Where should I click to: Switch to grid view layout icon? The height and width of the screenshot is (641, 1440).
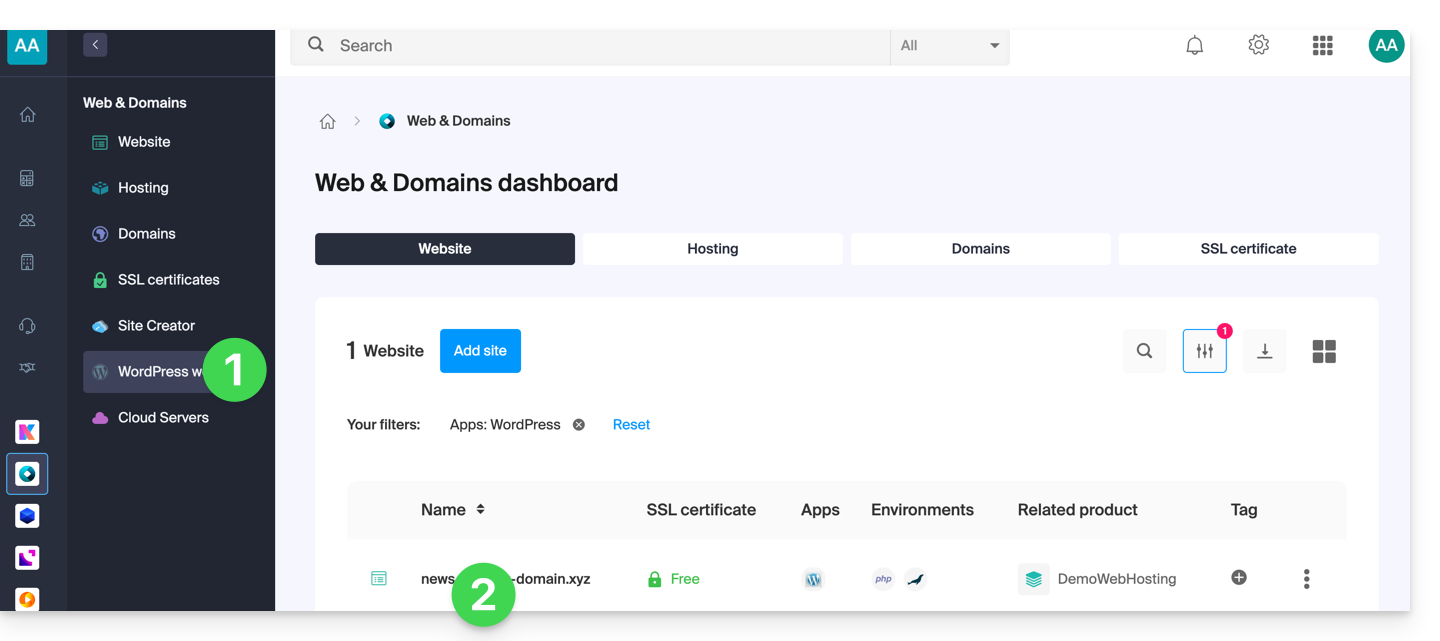click(x=1324, y=351)
